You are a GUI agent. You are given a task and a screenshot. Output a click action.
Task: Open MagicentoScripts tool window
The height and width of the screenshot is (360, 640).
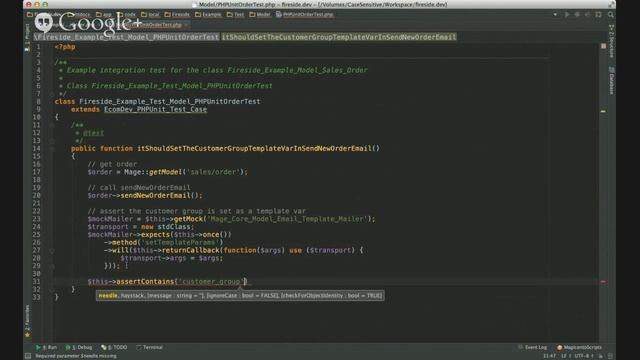[579, 347]
